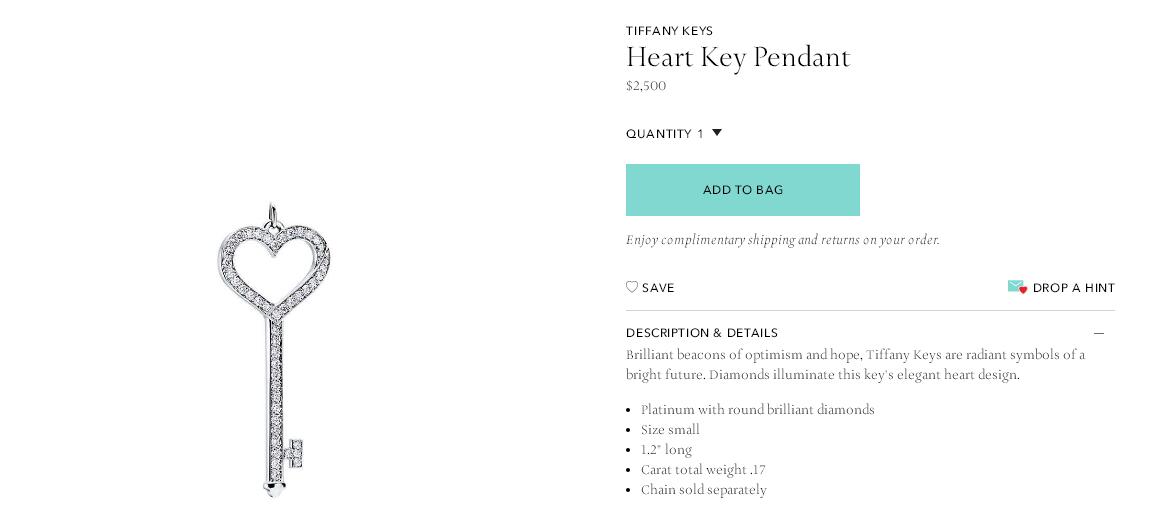Click the envelope icon for Drop a Hint
Screen dimensions: 1159x525
[1017, 287]
